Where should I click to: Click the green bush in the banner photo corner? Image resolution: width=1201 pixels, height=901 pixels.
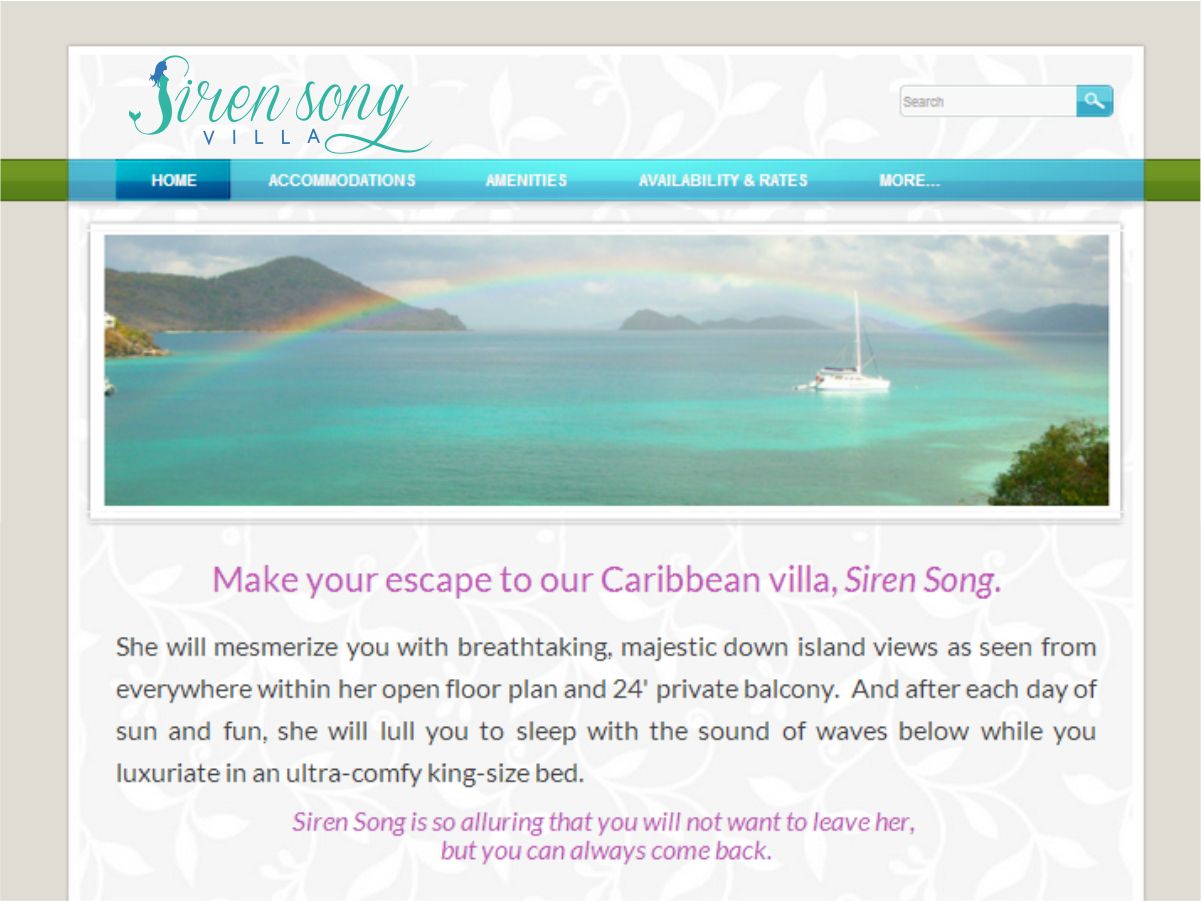[1050, 463]
